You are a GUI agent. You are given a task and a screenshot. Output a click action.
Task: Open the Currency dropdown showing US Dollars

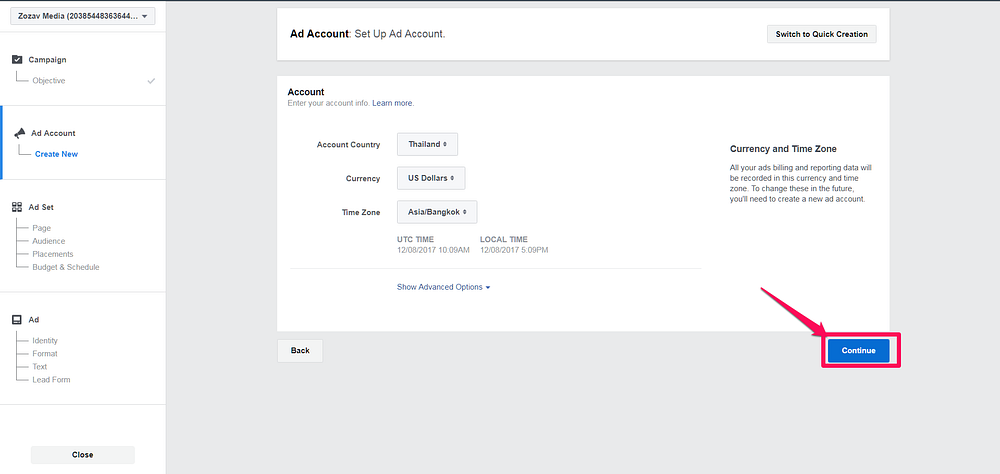point(431,178)
